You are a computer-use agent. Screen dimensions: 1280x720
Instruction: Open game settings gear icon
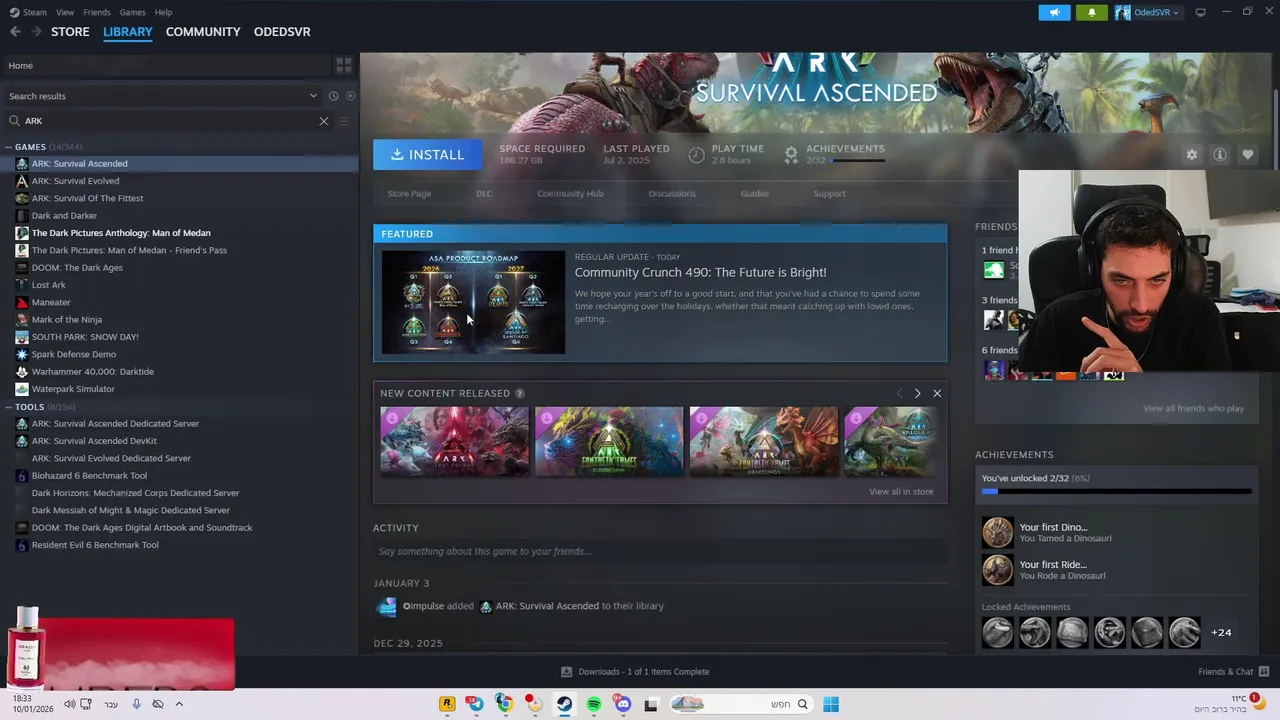pos(1191,155)
